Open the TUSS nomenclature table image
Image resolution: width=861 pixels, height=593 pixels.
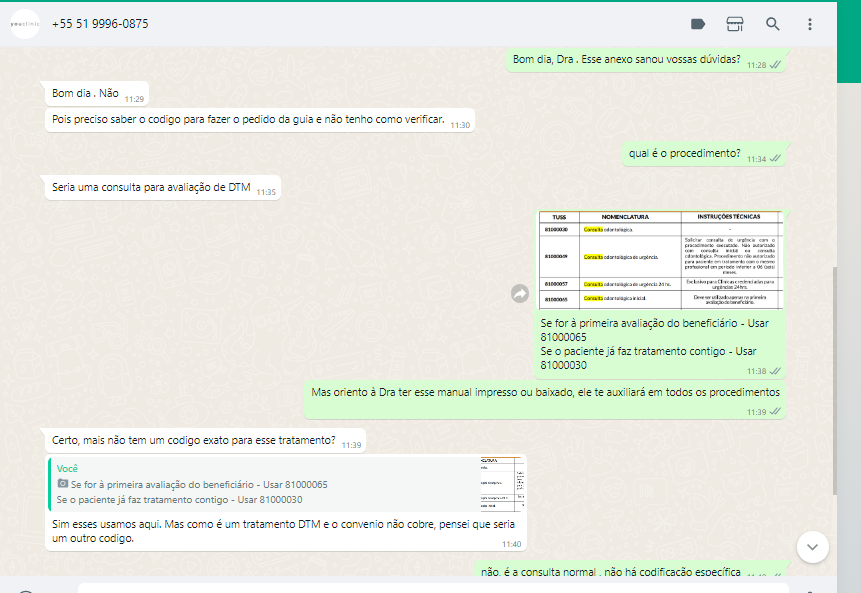pyautogui.click(x=661, y=260)
